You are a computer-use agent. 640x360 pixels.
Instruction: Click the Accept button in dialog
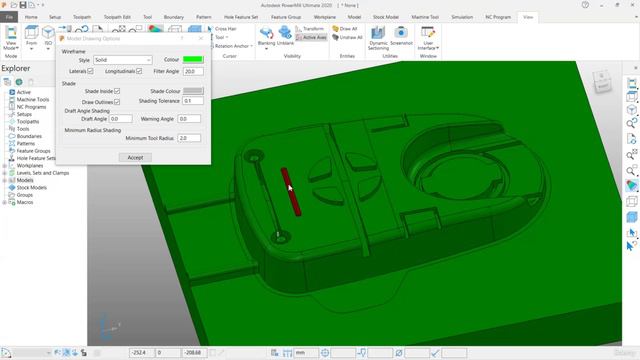click(x=135, y=157)
